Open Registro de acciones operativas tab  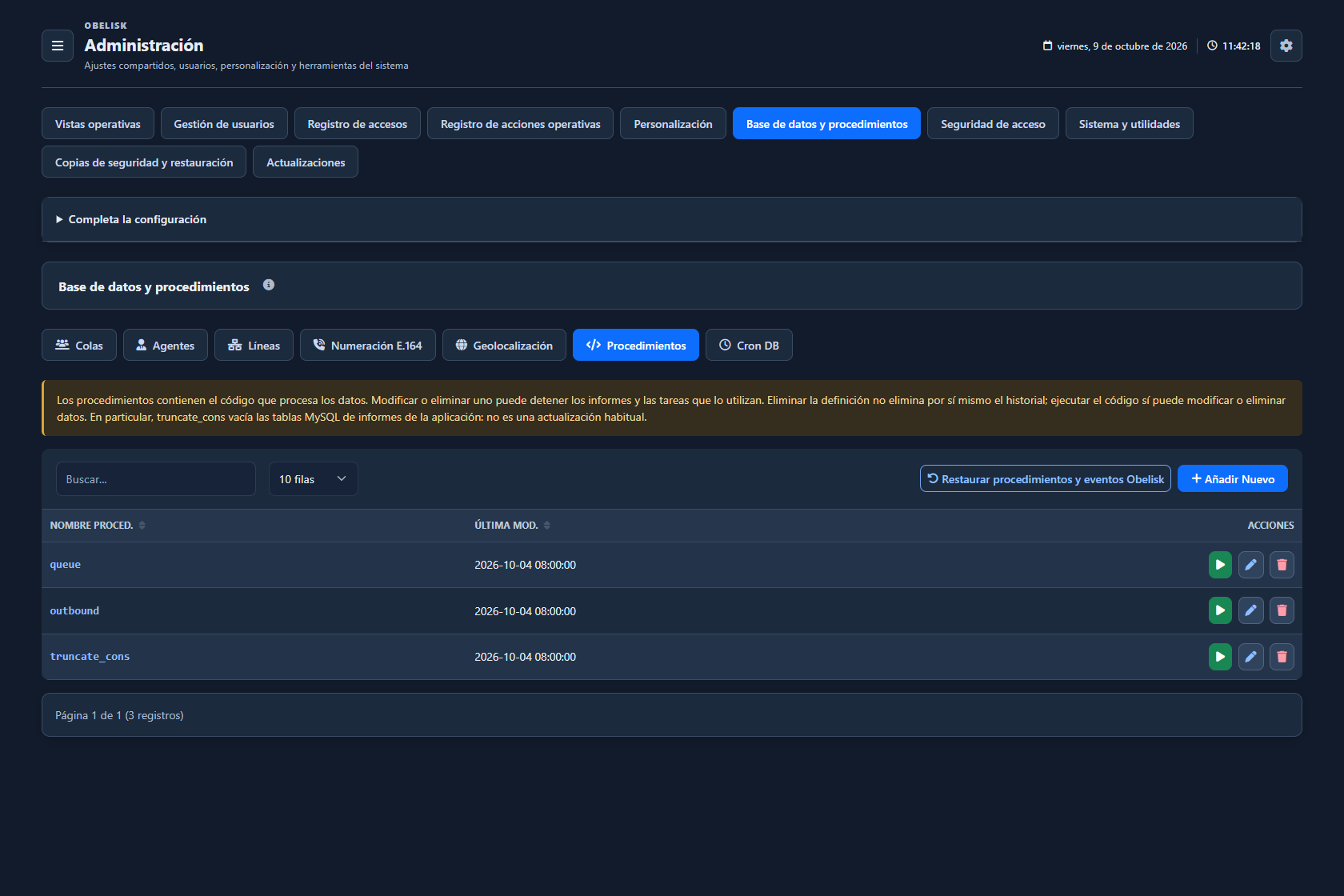point(521,124)
